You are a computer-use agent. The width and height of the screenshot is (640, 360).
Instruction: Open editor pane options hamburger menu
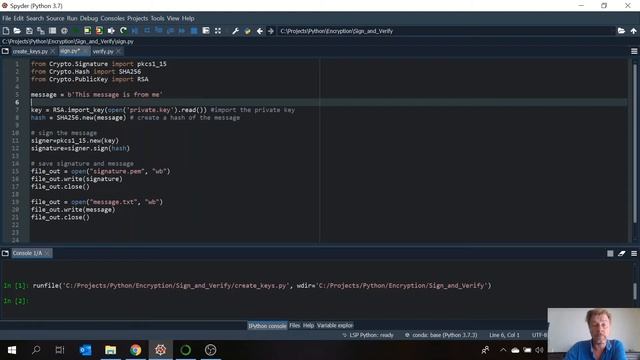point(634,51)
